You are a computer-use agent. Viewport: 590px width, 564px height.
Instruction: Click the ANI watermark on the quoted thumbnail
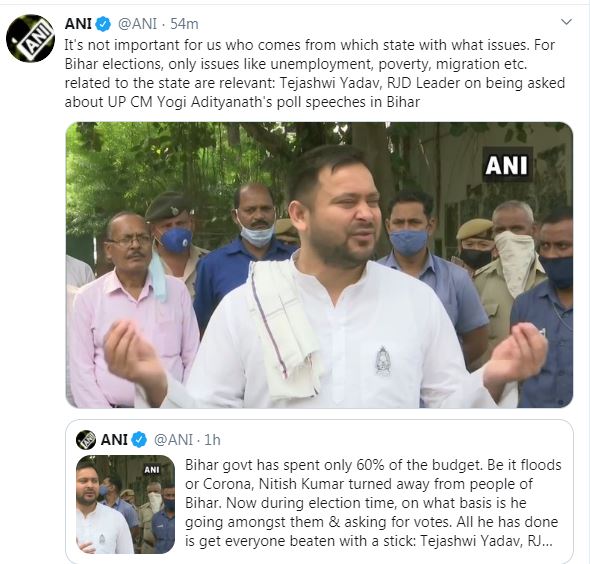(x=152, y=470)
